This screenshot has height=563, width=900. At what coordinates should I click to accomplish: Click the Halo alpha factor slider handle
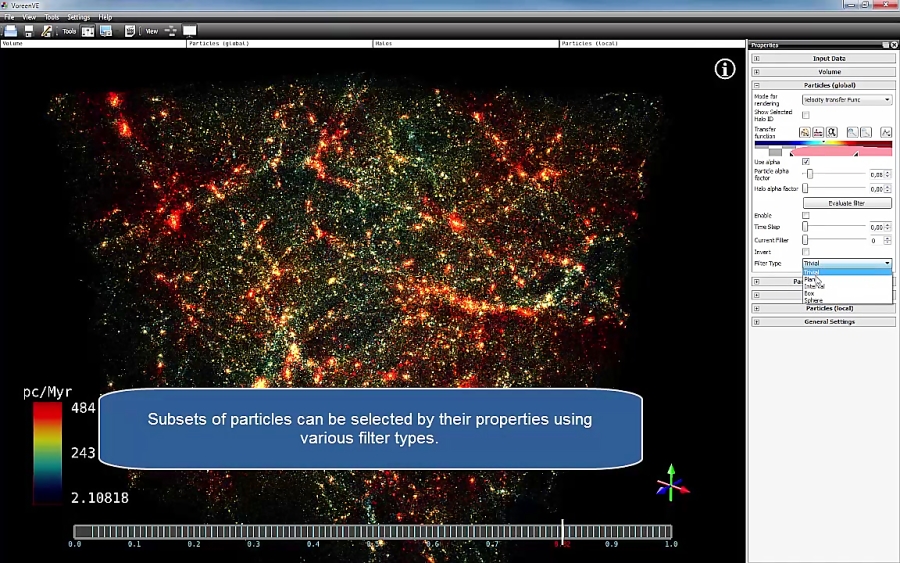[x=805, y=188]
